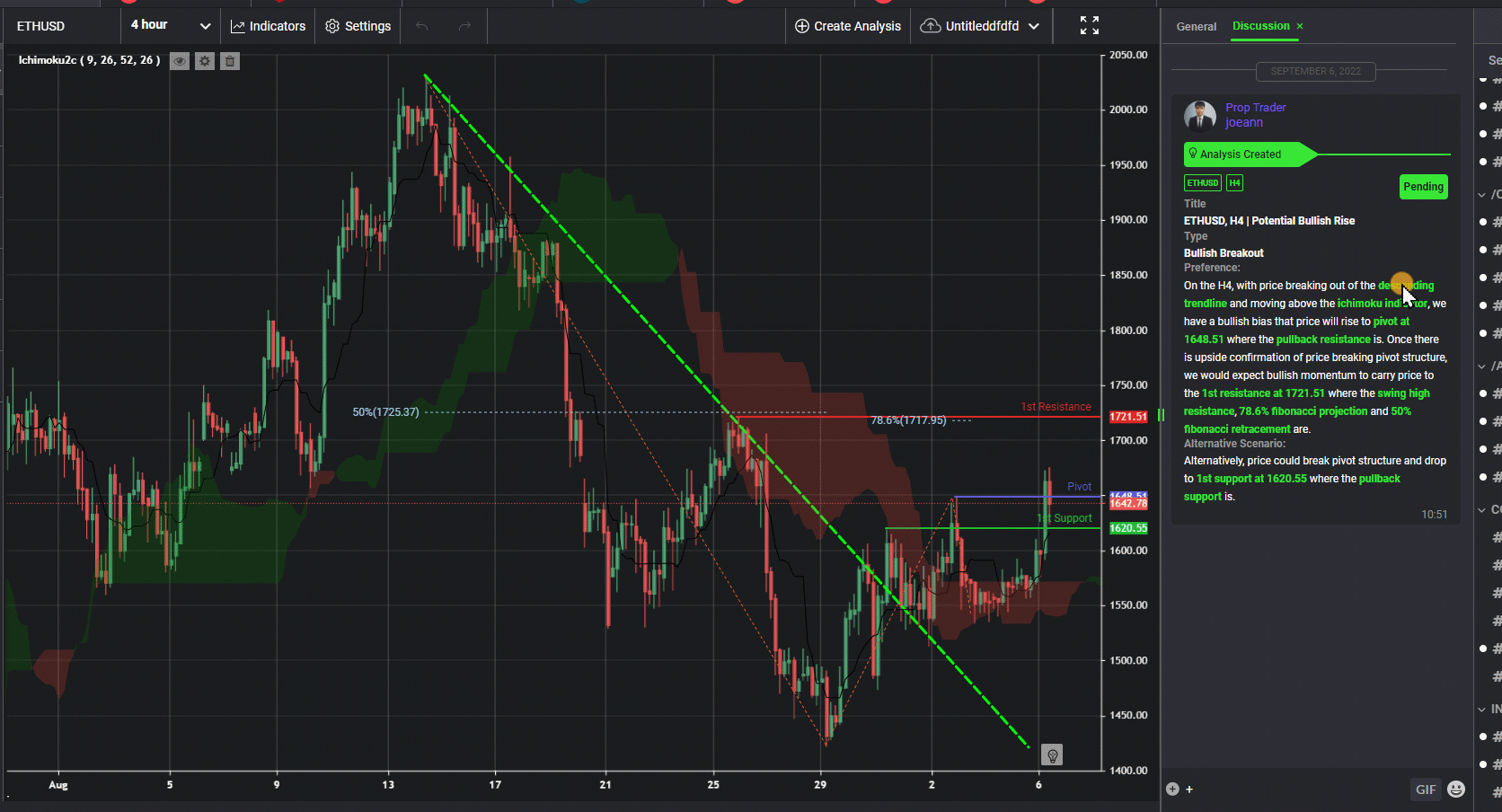
Task: Click the 1642.78 current price label
Action: click(x=1128, y=504)
